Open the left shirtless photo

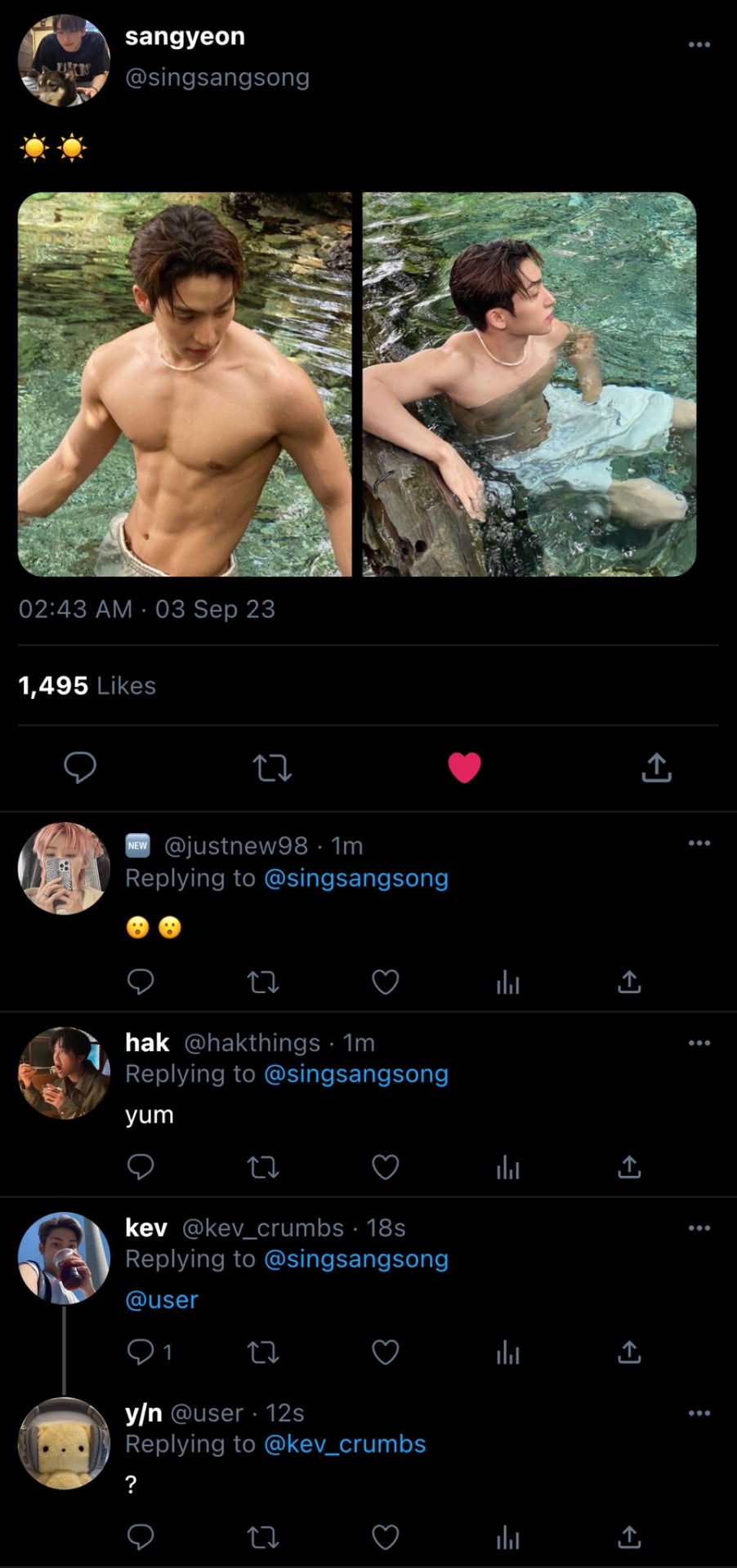pos(185,384)
